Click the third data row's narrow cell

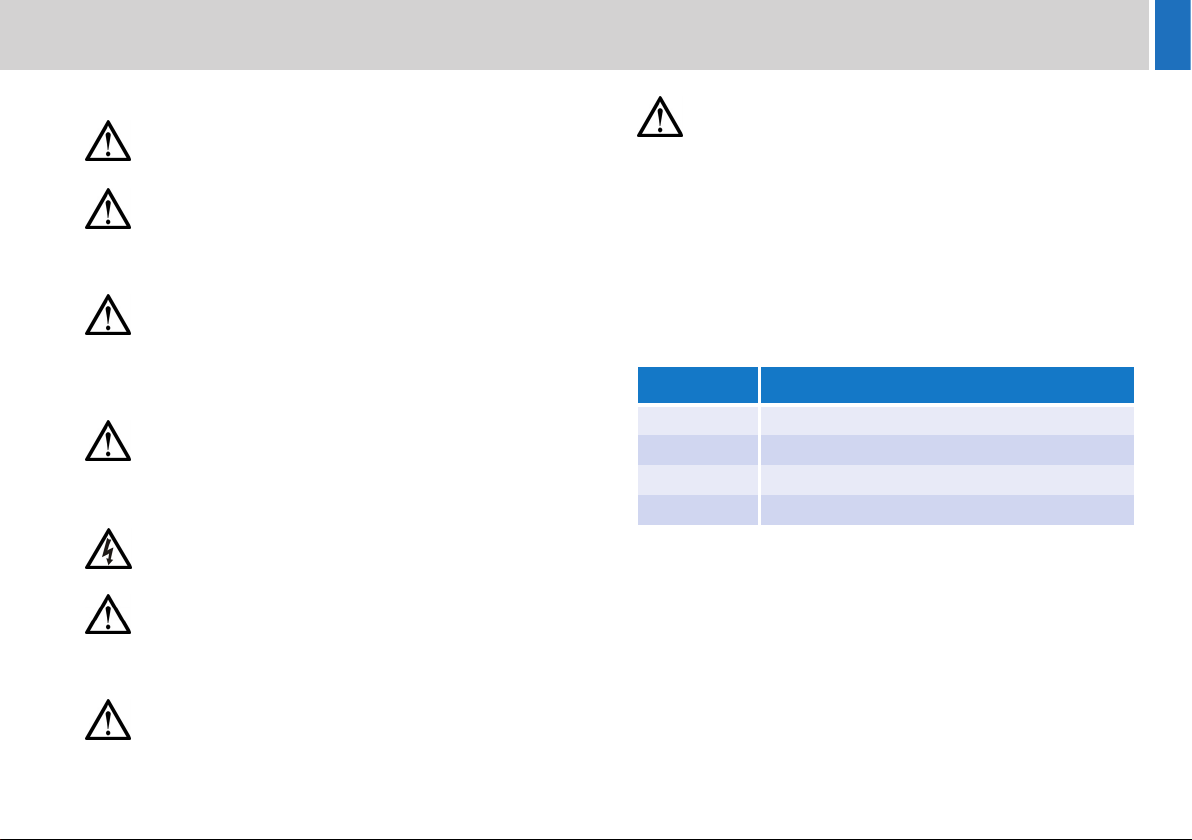[698, 480]
